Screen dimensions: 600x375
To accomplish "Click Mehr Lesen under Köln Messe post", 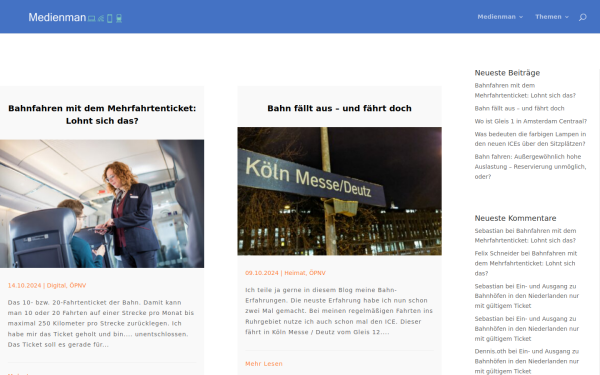I will [x=264, y=364].
